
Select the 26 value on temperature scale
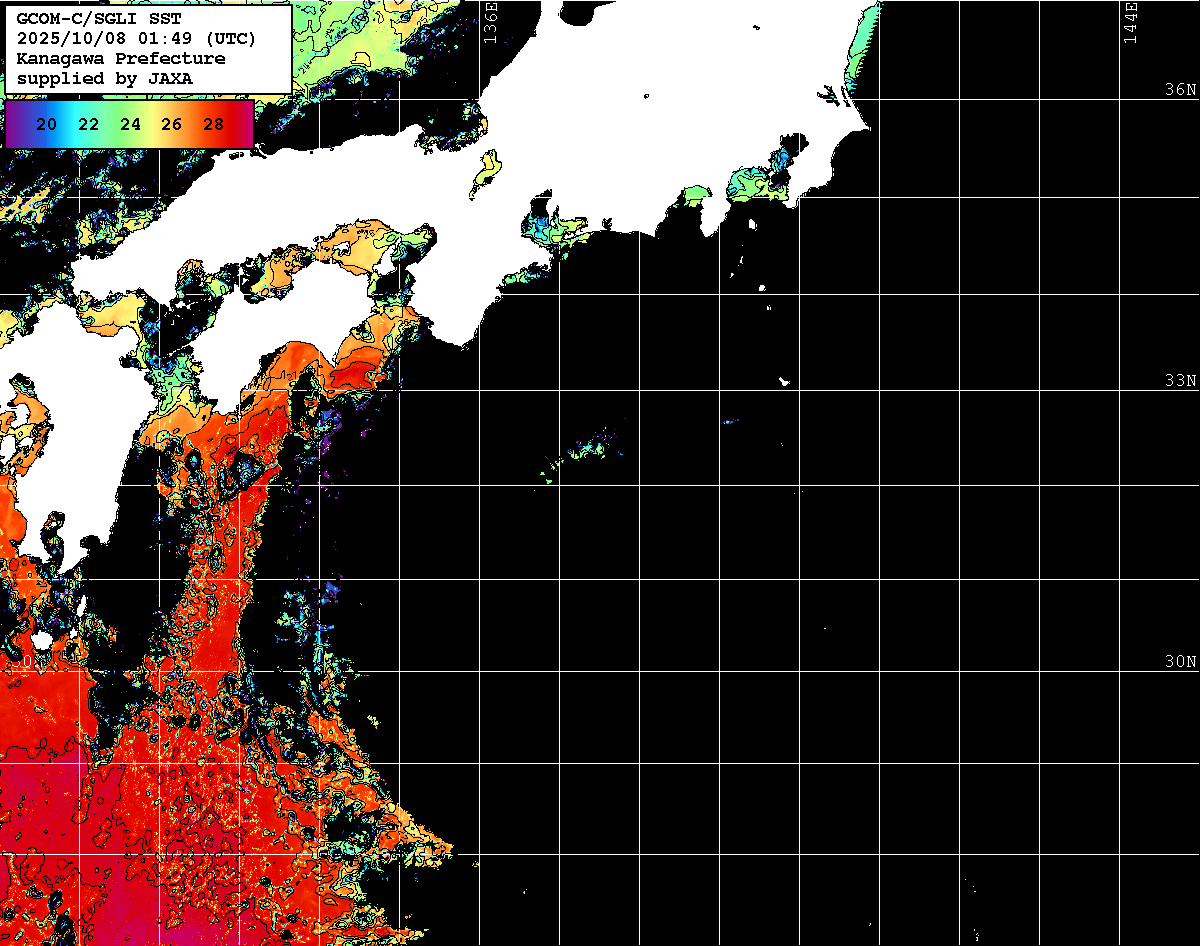click(171, 124)
